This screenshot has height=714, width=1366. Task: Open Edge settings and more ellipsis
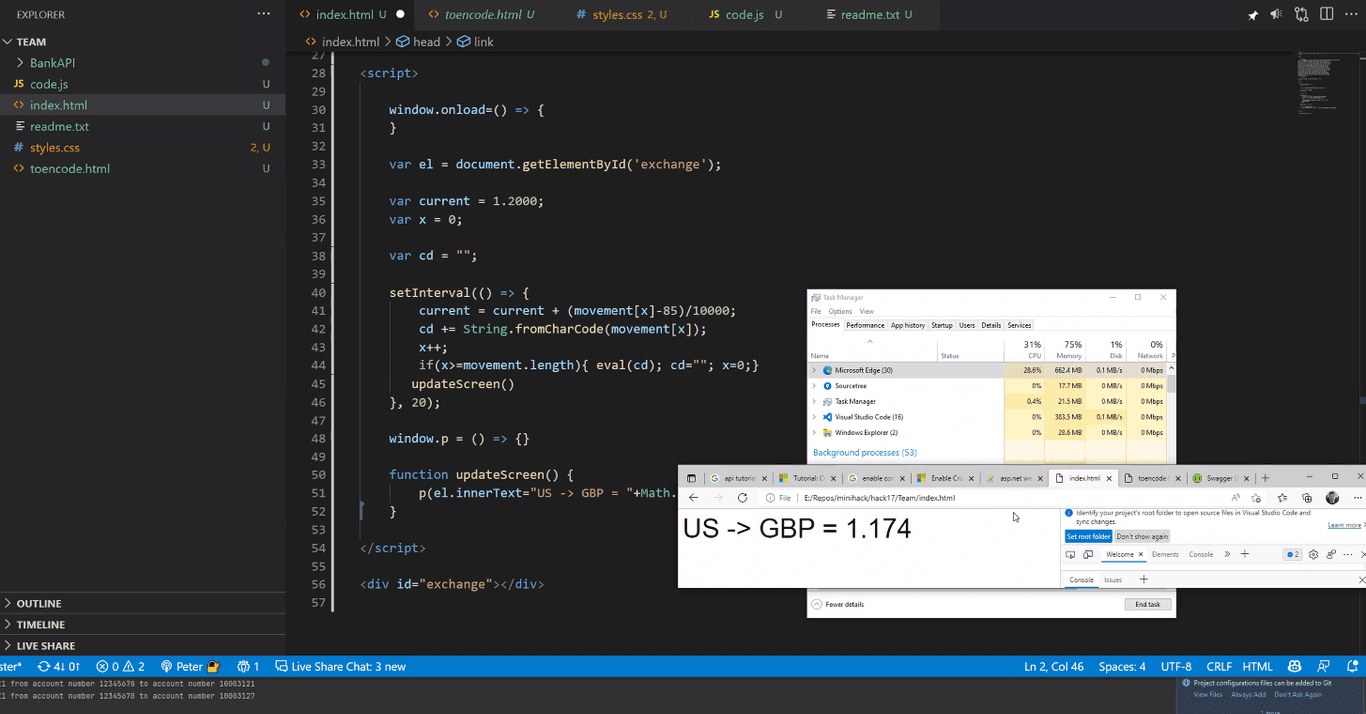click(x=1357, y=498)
